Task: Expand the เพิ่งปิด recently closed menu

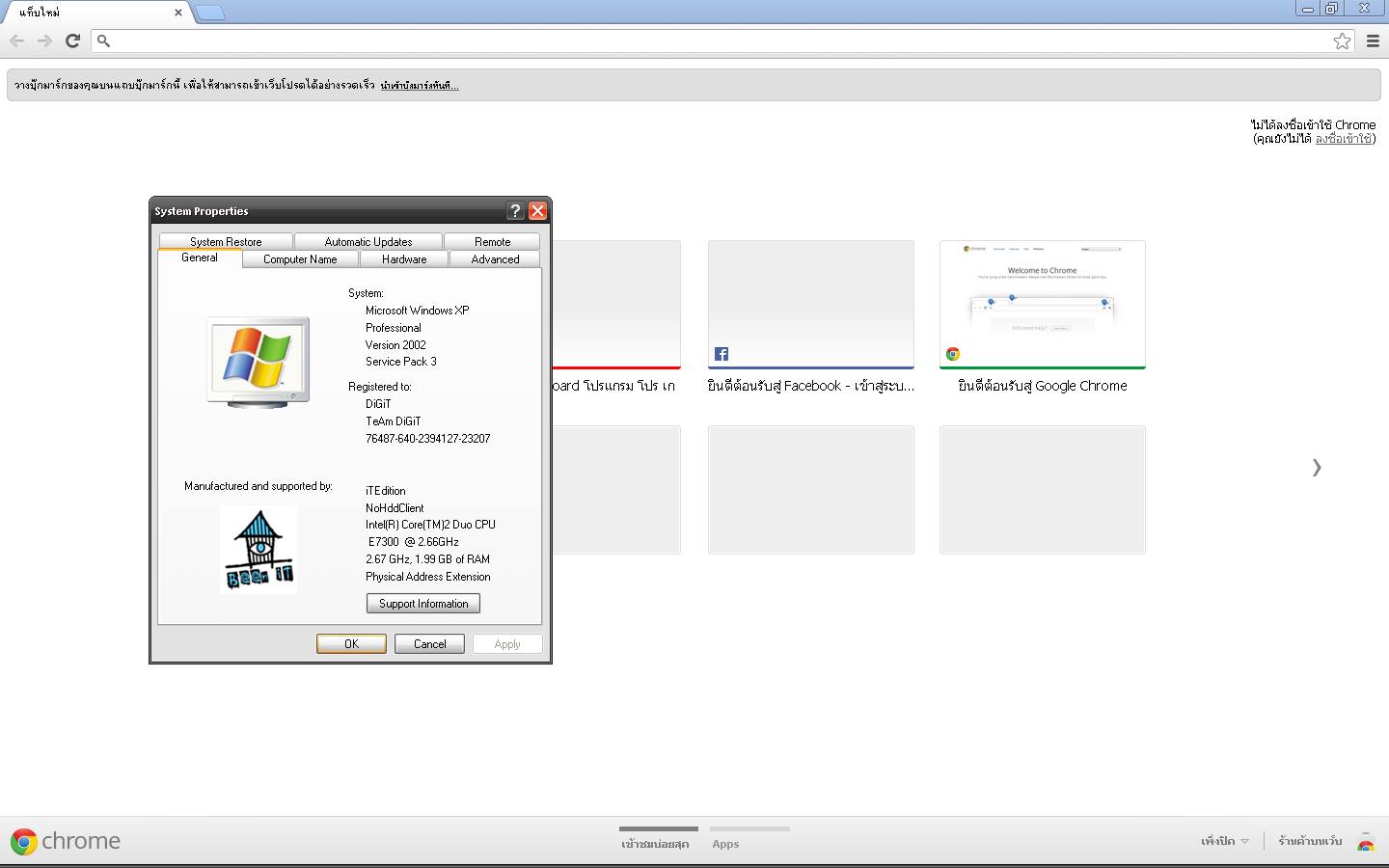Action: pyautogui.click(x=1225, y=841)
